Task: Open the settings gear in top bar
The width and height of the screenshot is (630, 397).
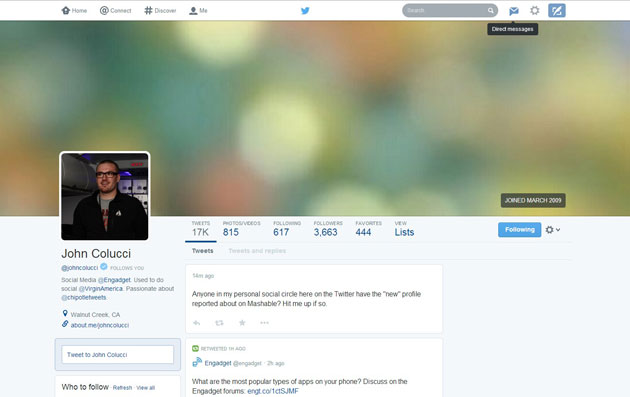Action: [x=534, y=10]
